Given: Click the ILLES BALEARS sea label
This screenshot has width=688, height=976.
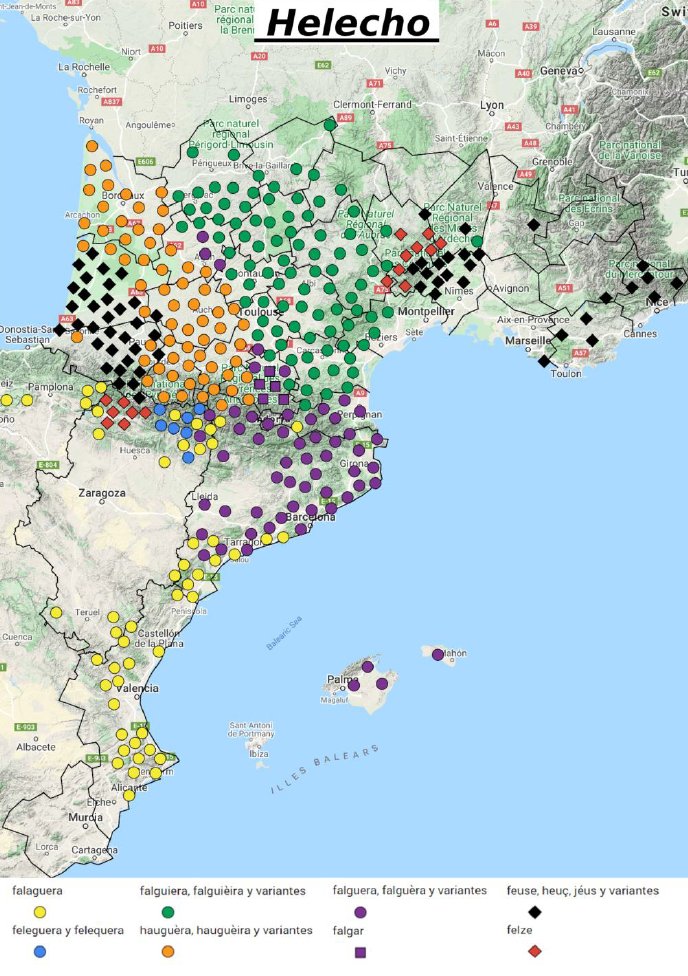Looking at the screenshot, I should tap(324, 769).
